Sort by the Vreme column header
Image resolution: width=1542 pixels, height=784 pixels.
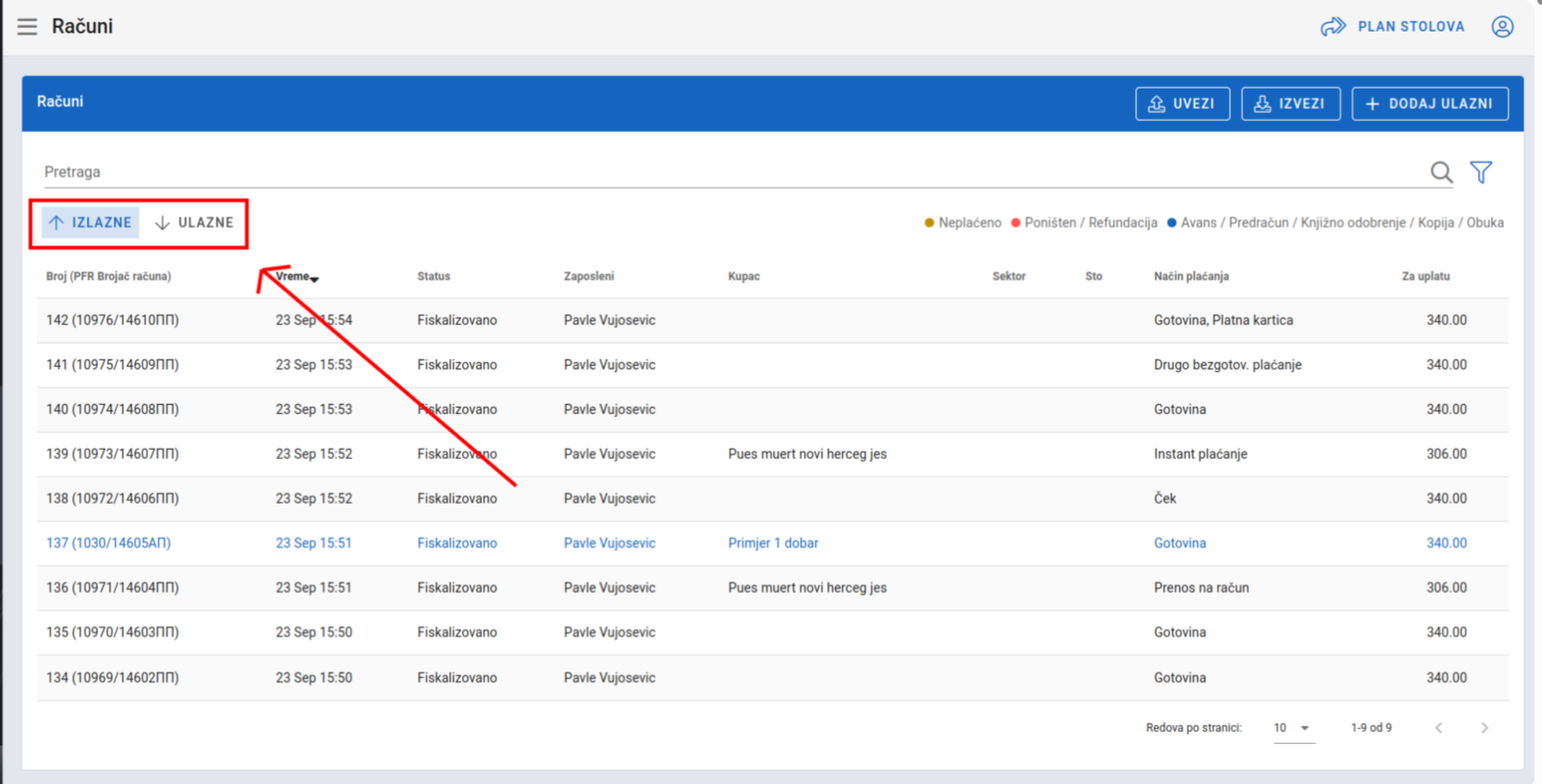coord(297,277)
